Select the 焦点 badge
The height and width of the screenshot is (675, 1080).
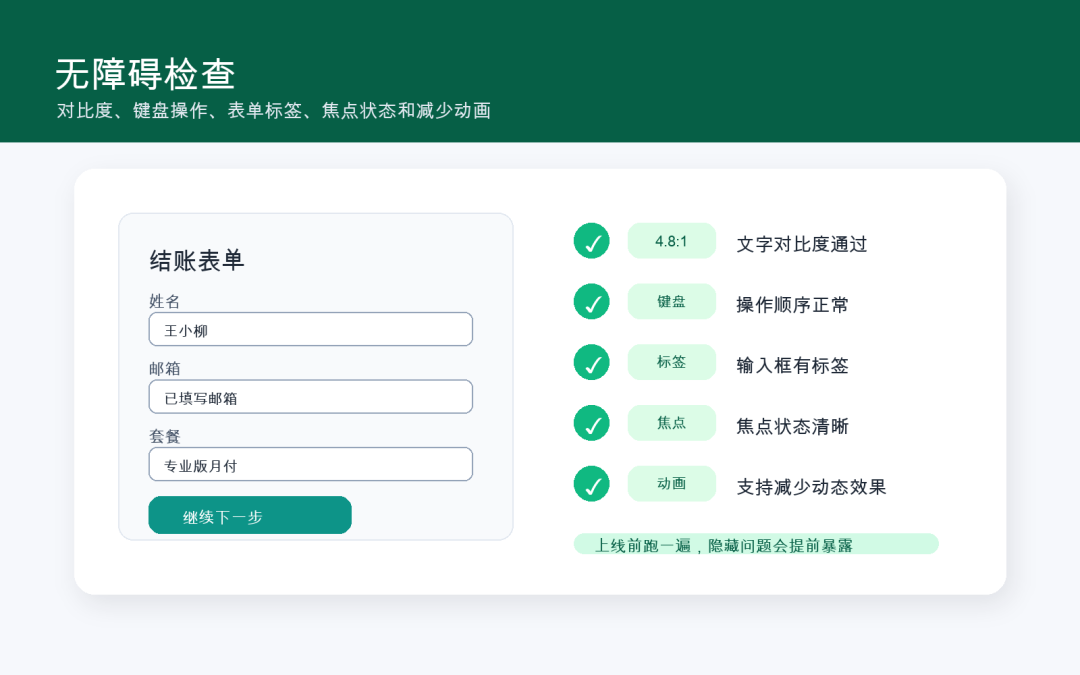[x=672, y=423]
